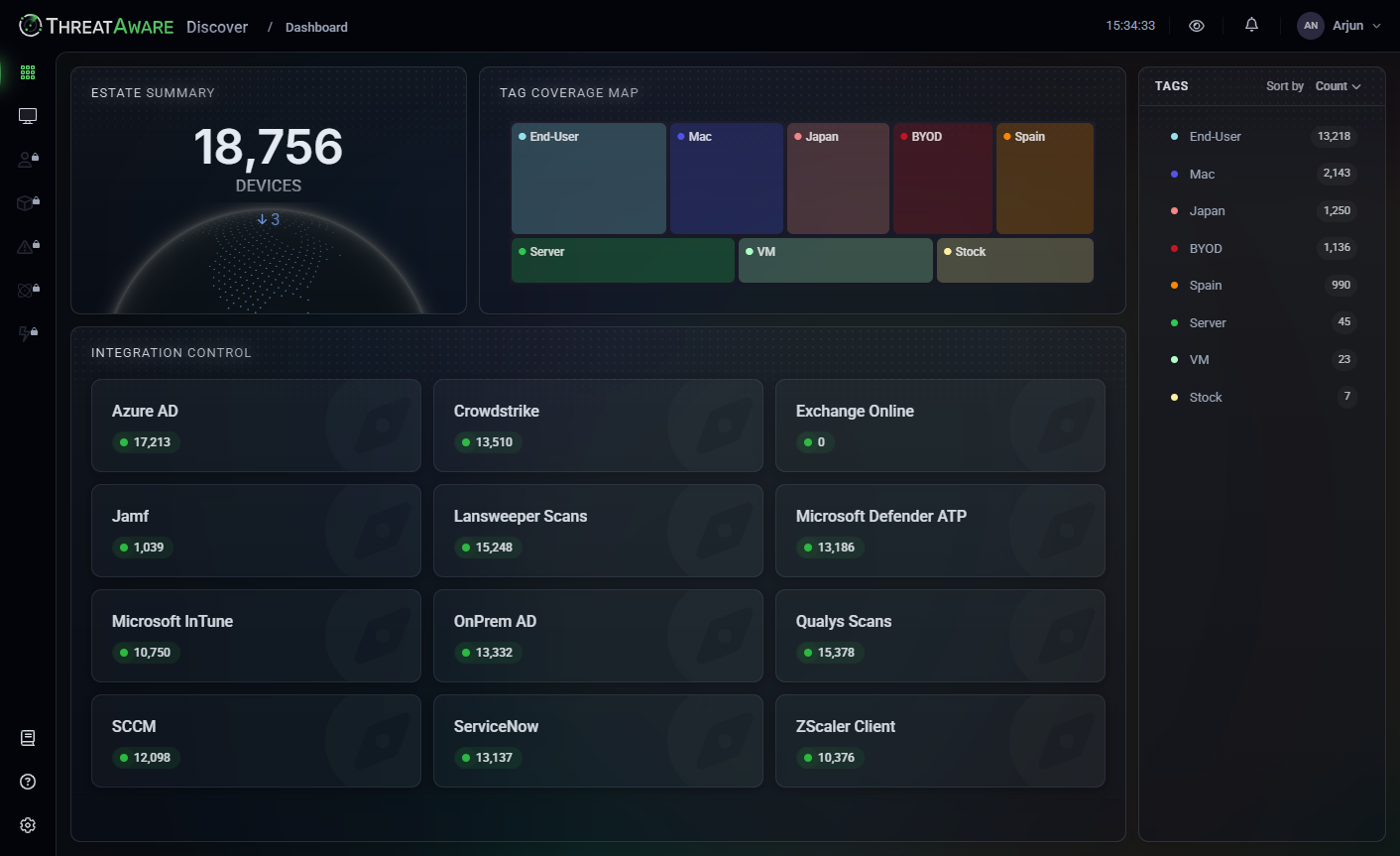Open the locked users icon in sidebar
1400x856 pixels.
tap(28, 160)
